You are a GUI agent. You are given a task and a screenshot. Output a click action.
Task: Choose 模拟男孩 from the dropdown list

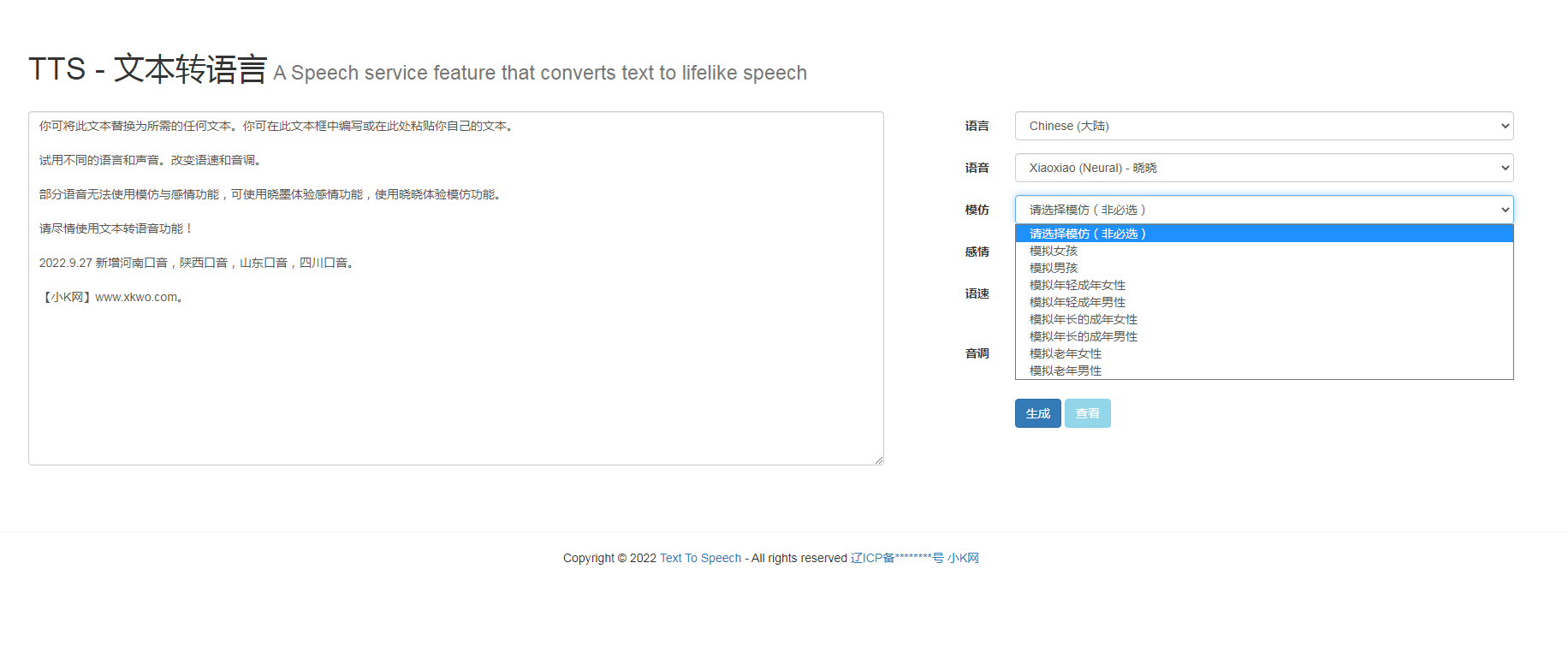tap(1054, 268)
